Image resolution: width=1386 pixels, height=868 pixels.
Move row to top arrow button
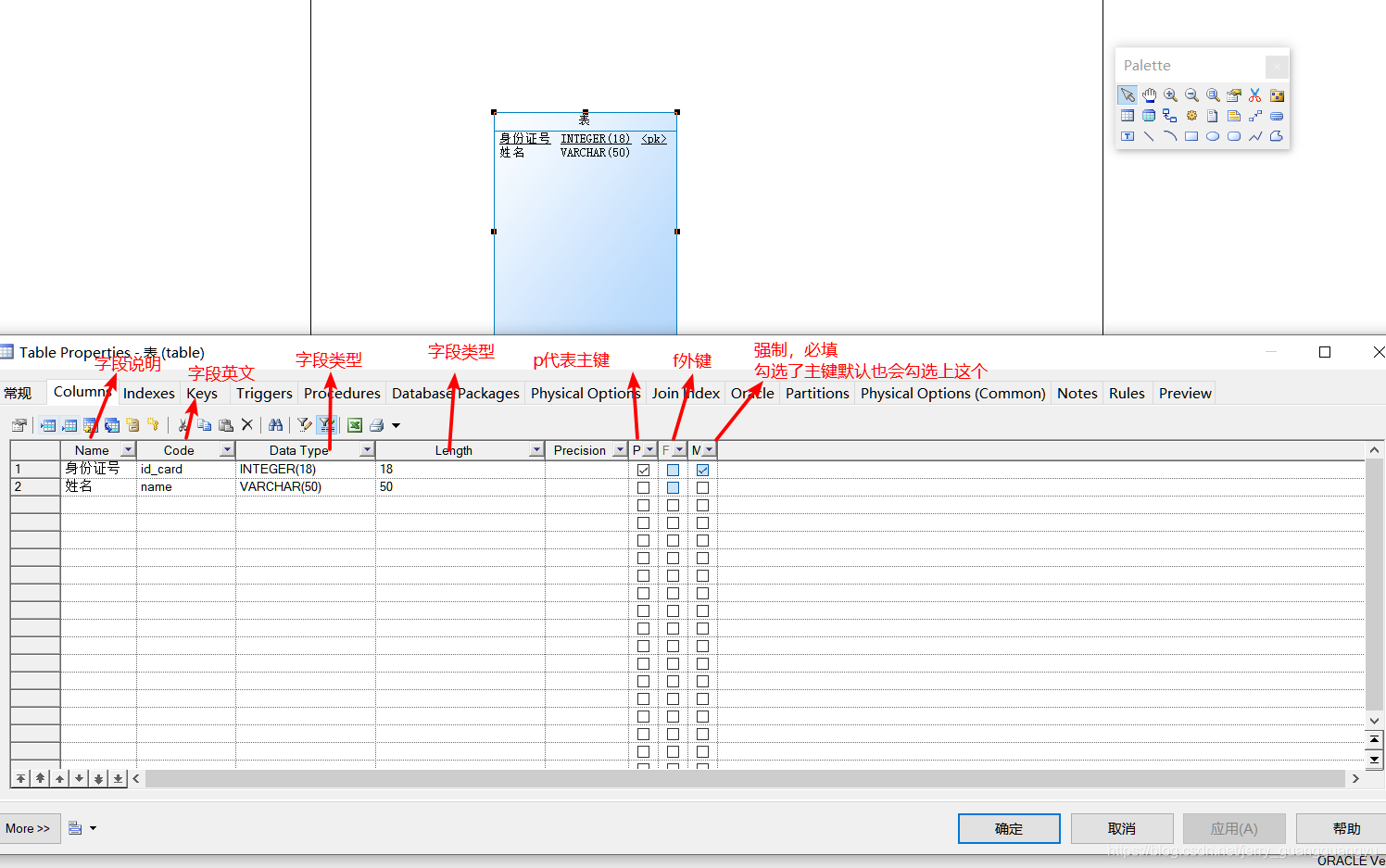20,778
